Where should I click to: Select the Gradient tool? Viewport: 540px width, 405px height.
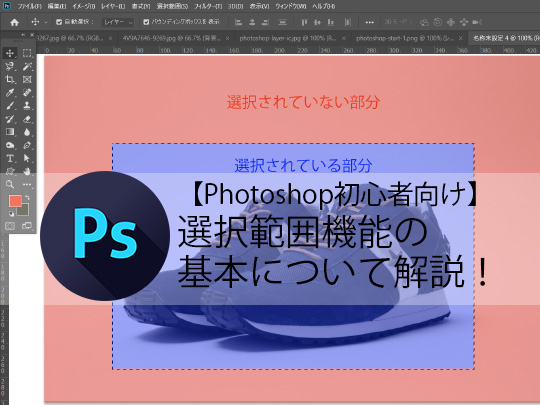pos(10,132)
